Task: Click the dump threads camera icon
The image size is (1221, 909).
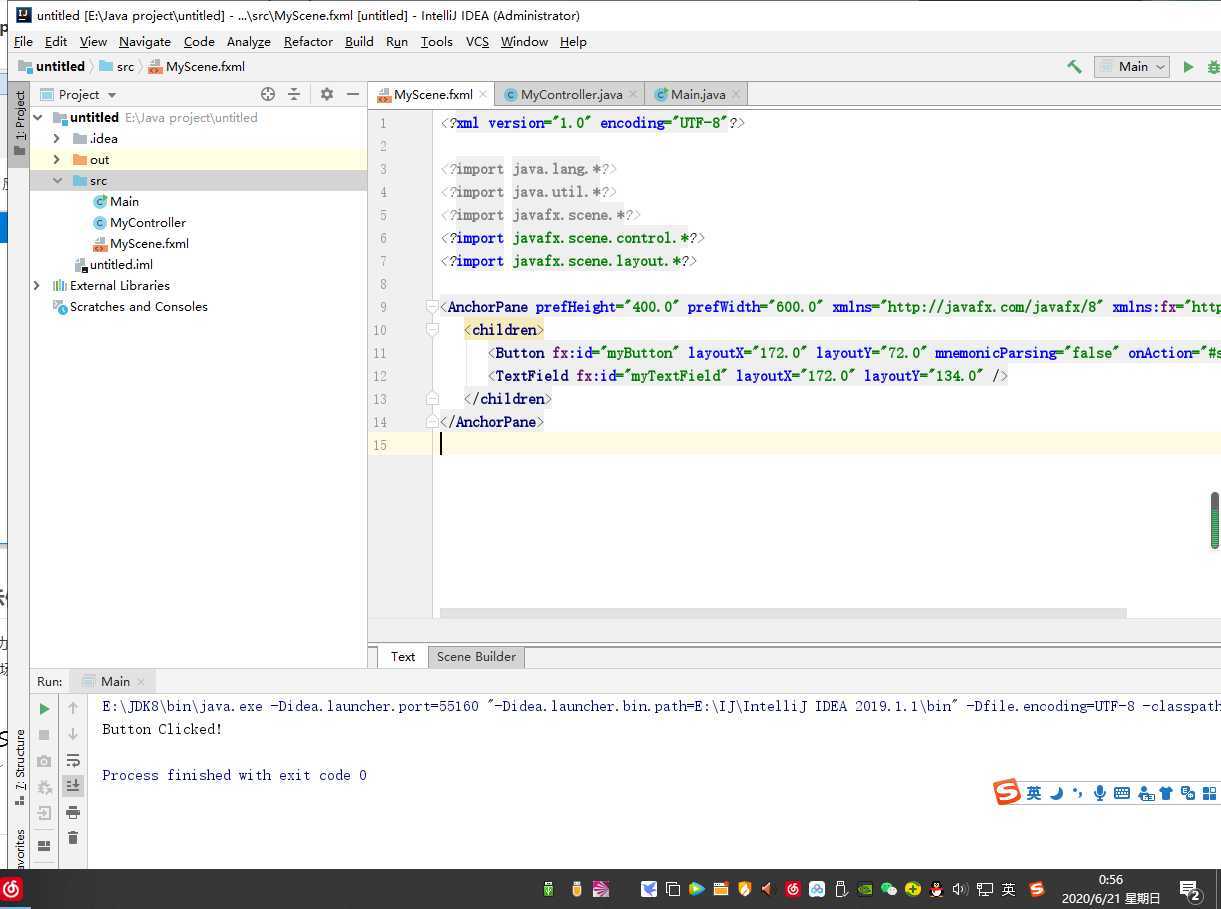Action: coord(44,761)
